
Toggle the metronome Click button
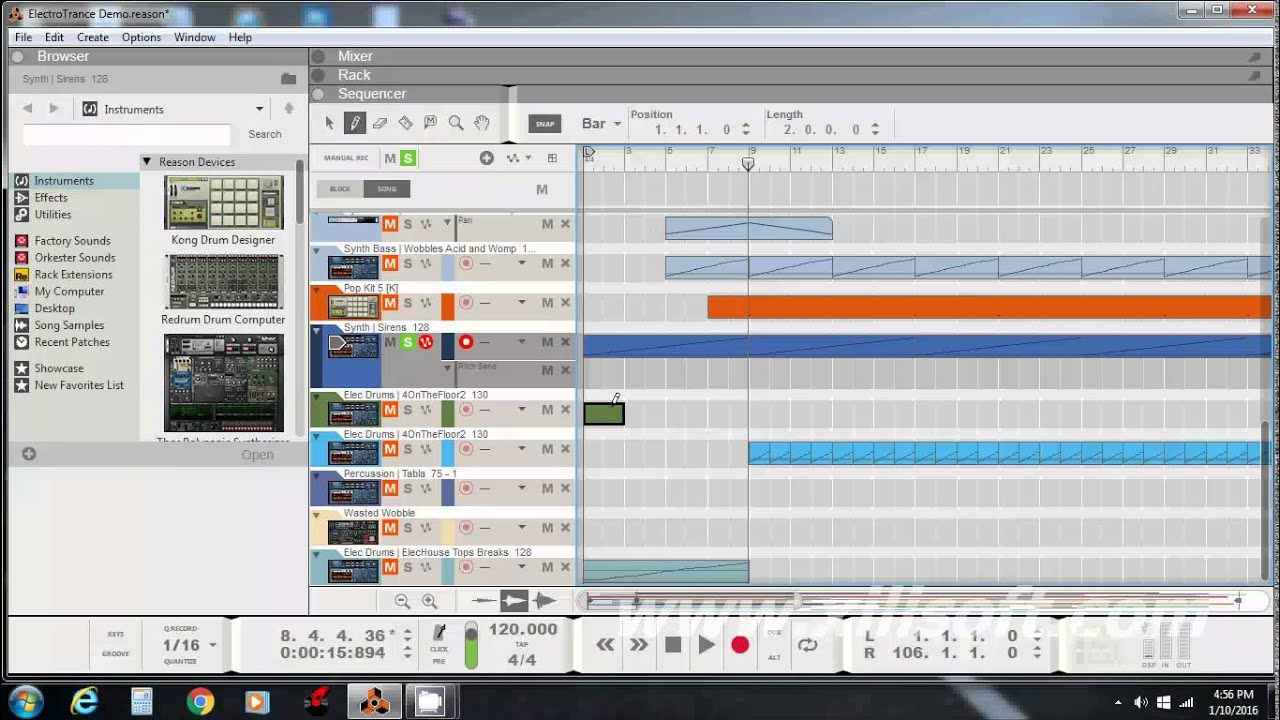[x=439, y=633]
